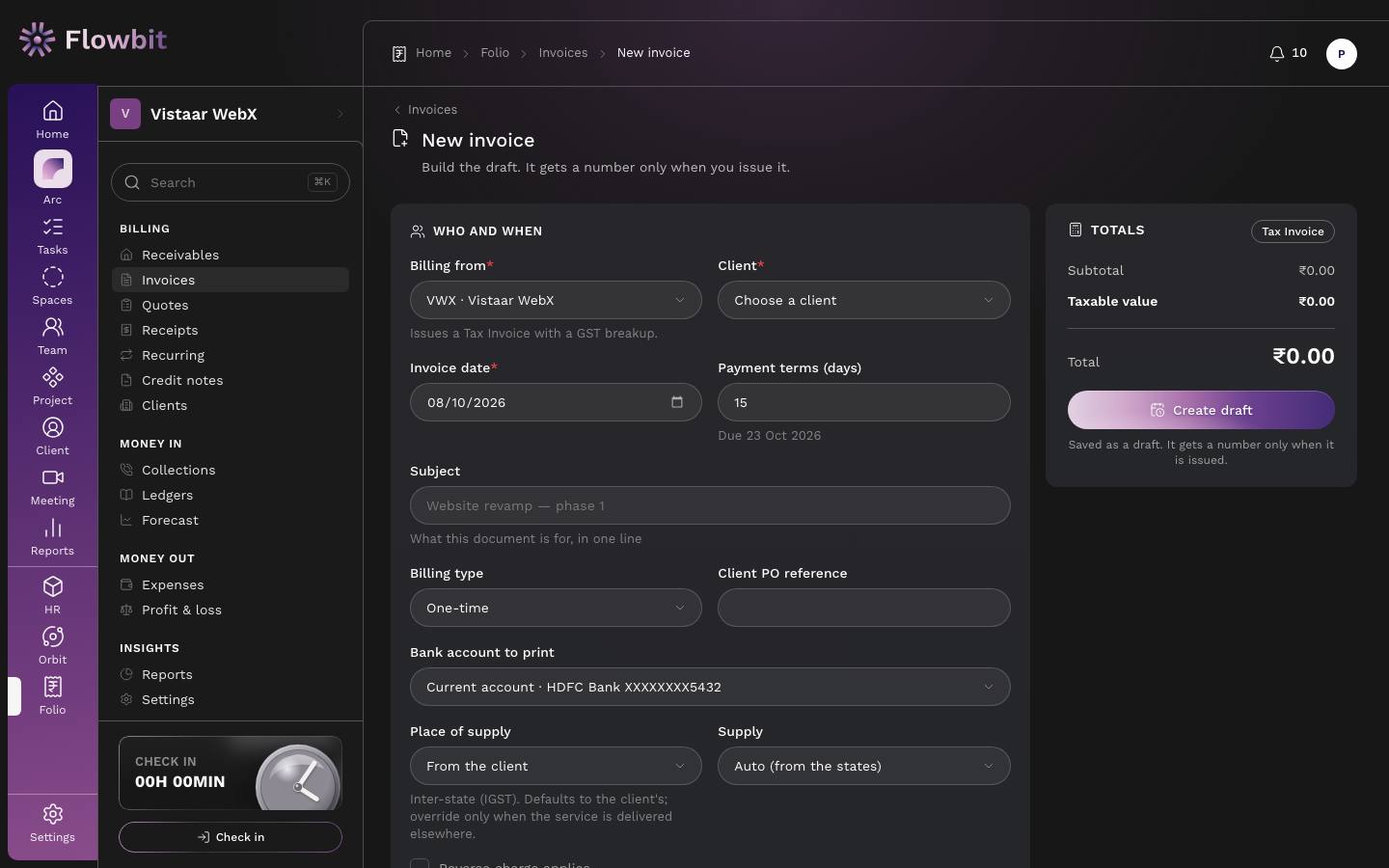Open Home in the purple app rail
Screen dimensions: 1389x868
click(x=52, y=120)
